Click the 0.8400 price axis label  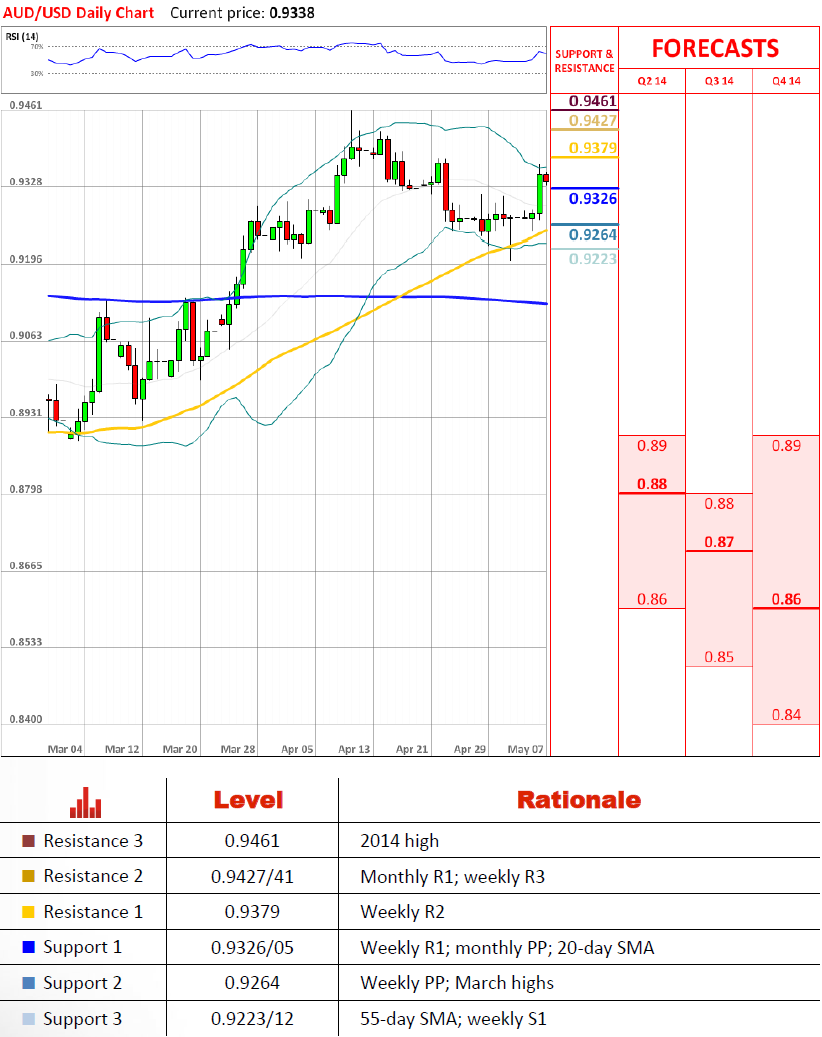[26, 720]
